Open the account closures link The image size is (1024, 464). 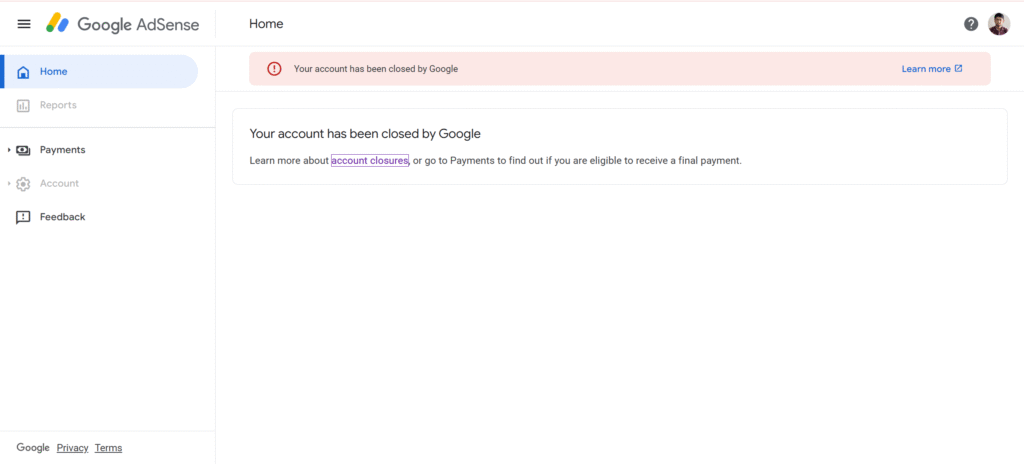click(369, 160)
